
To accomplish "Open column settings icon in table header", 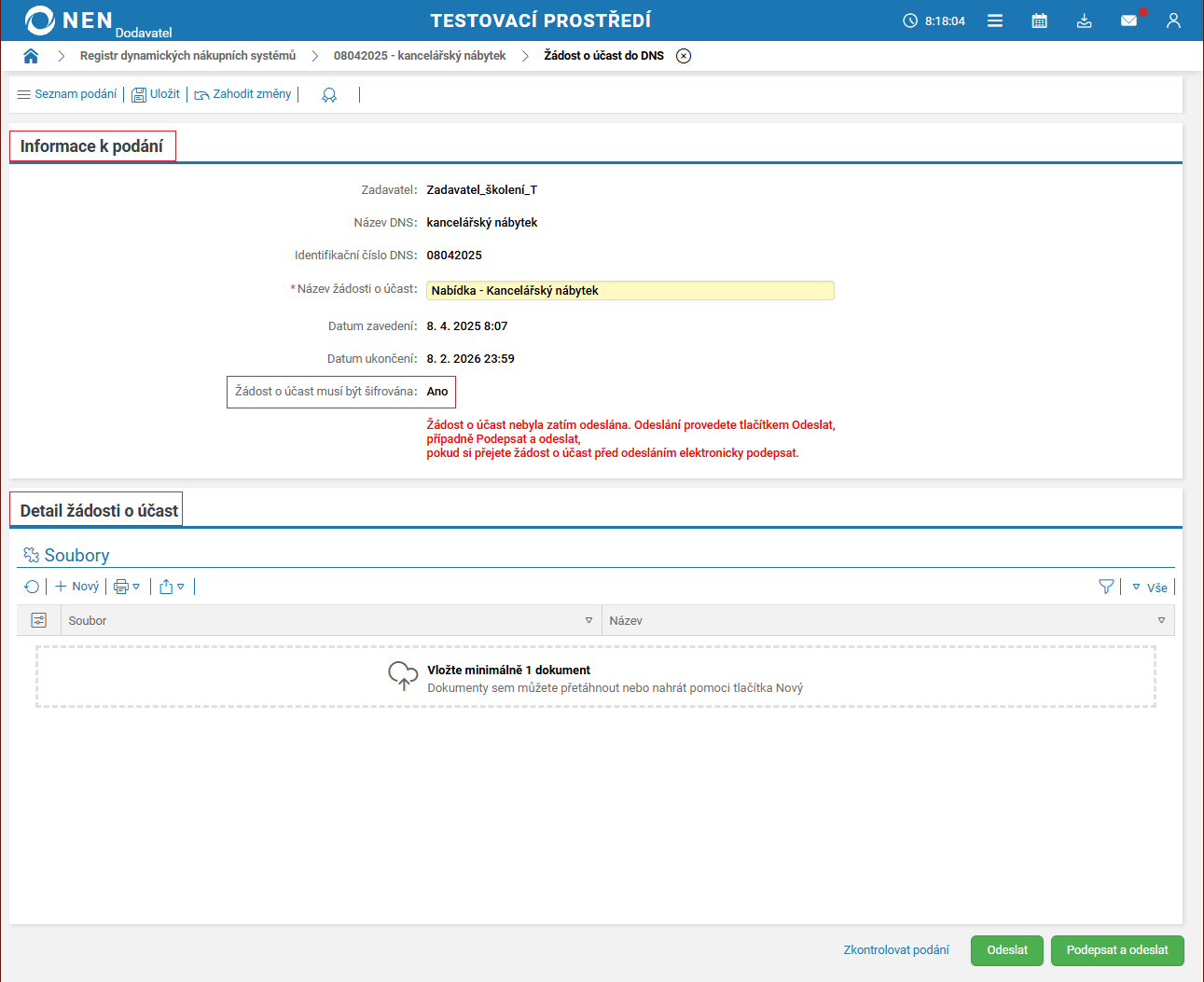I will [39, 620].
